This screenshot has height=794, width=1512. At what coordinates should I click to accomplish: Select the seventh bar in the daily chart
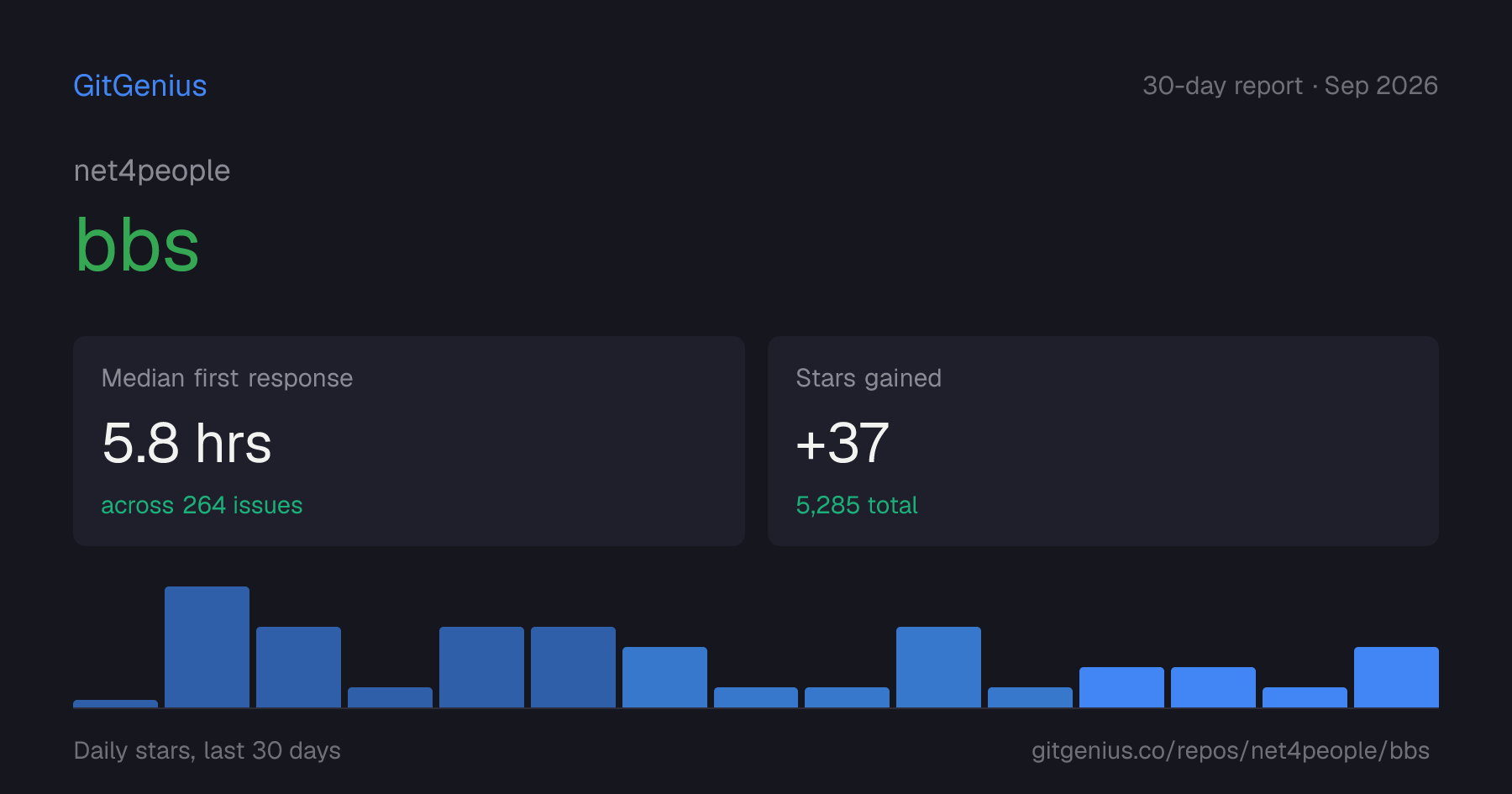(664, 677)
